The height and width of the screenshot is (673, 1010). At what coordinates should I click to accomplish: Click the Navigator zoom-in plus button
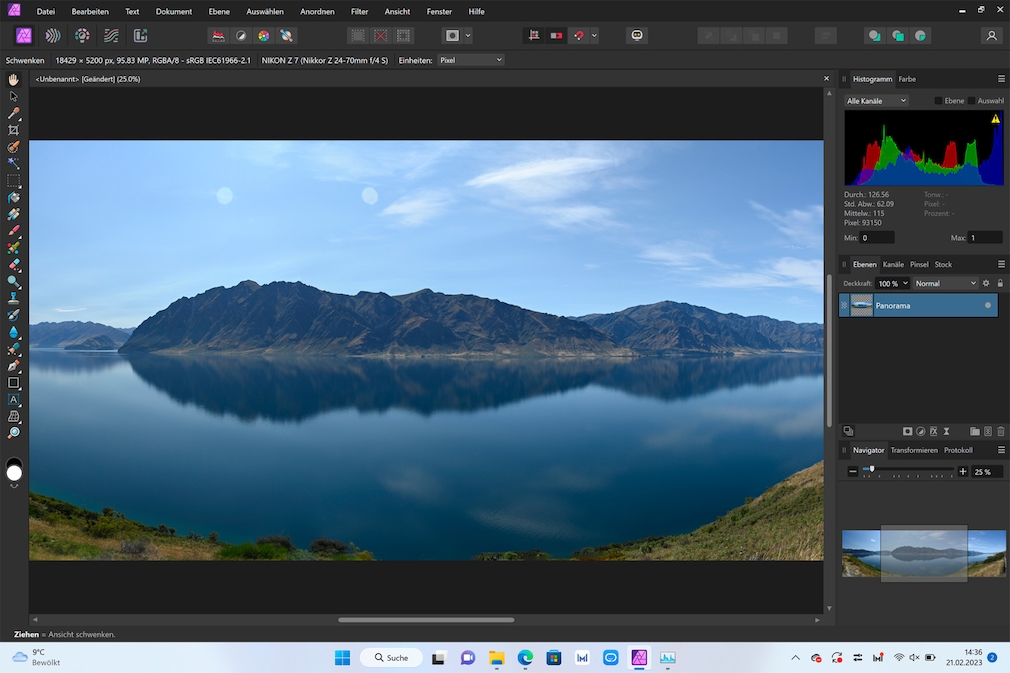[962, 471]
